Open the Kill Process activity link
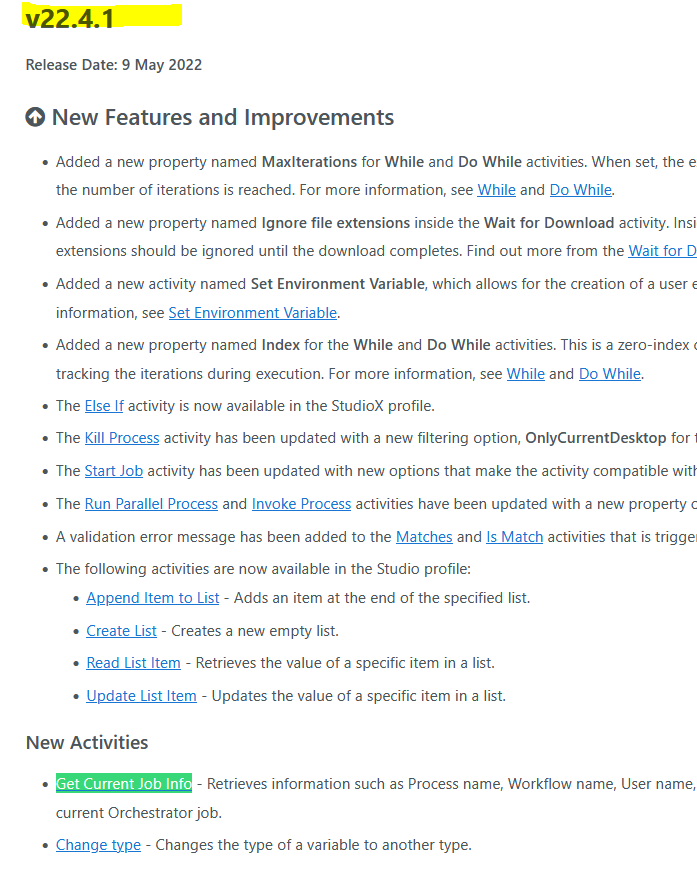 point(122,438)
